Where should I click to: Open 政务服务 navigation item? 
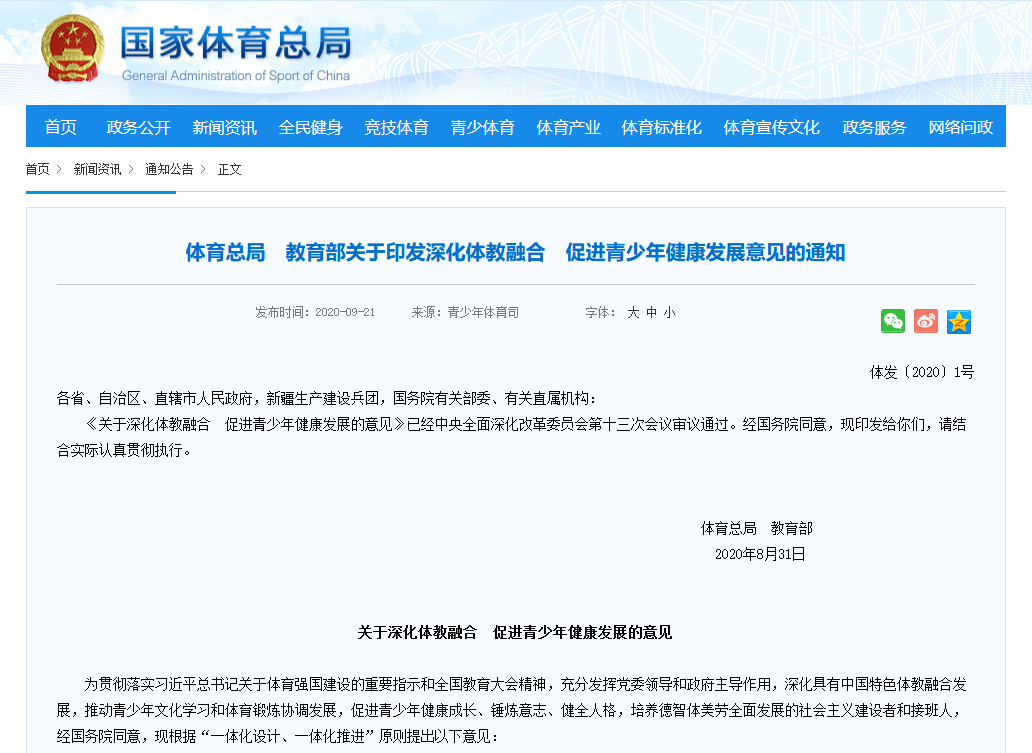(x=874, y=127)
